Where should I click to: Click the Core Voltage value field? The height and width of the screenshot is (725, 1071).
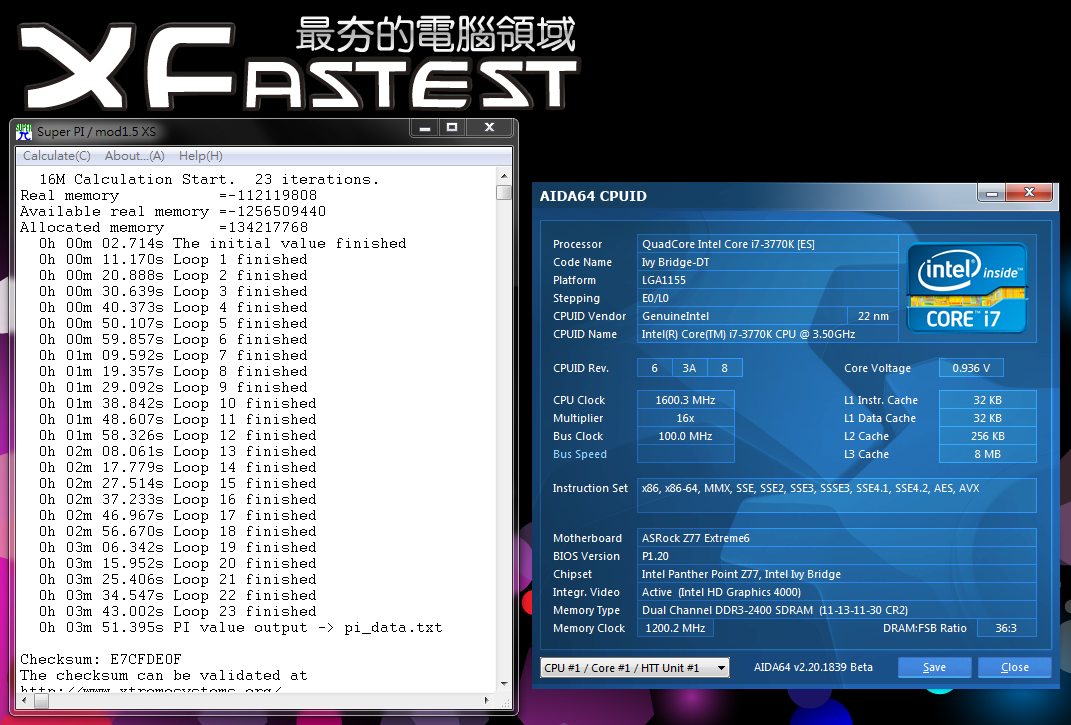click(971, 368)
